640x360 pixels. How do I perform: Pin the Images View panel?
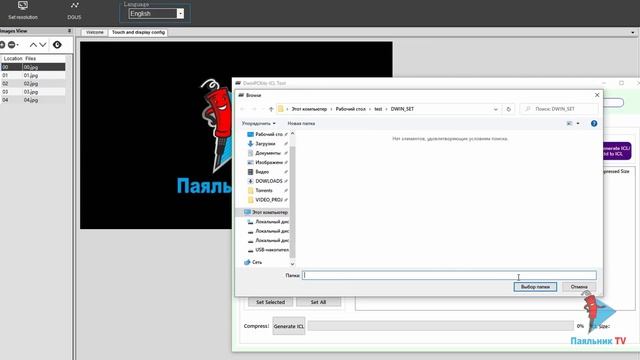click(x=69, y=31)
